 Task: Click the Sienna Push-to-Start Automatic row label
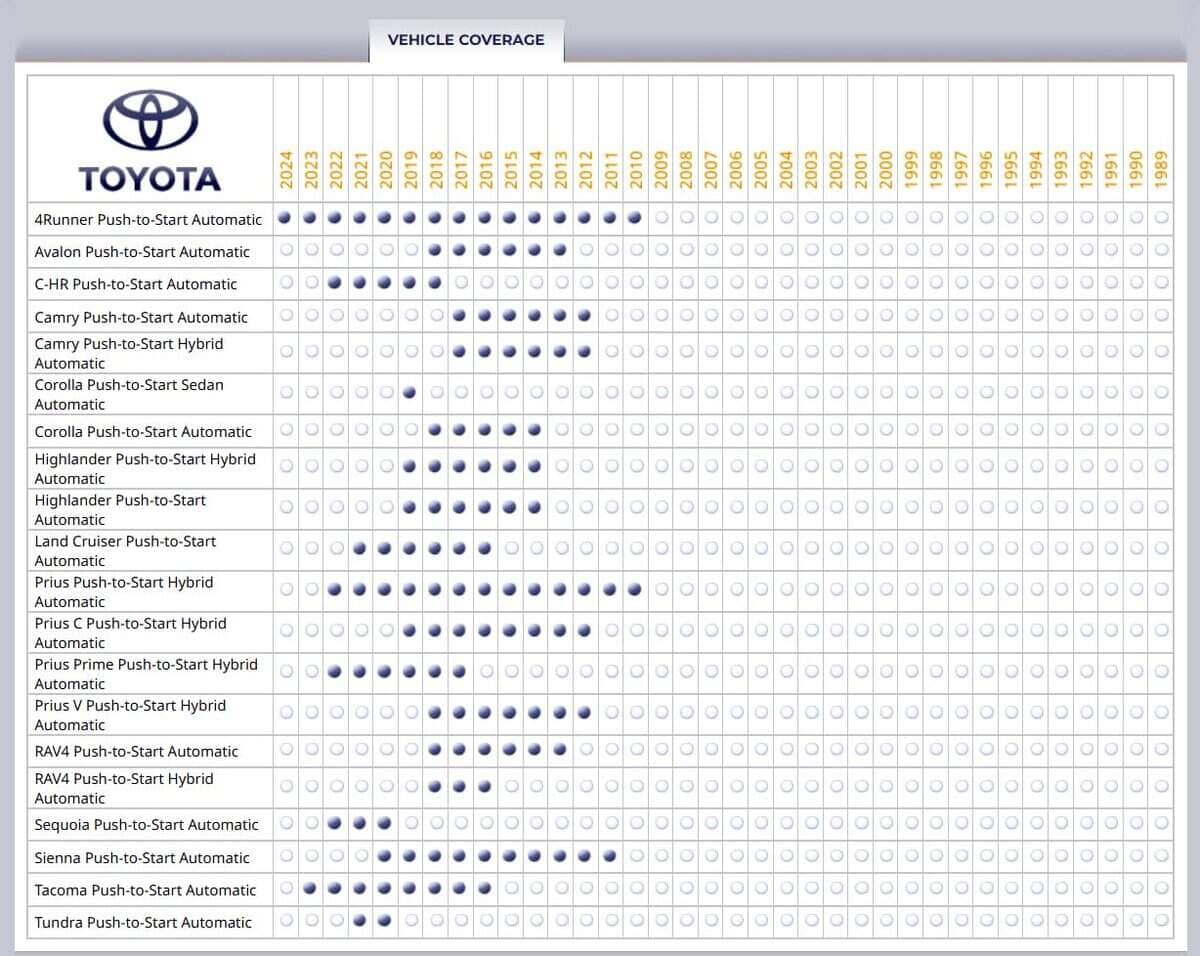tap(142, 857)
